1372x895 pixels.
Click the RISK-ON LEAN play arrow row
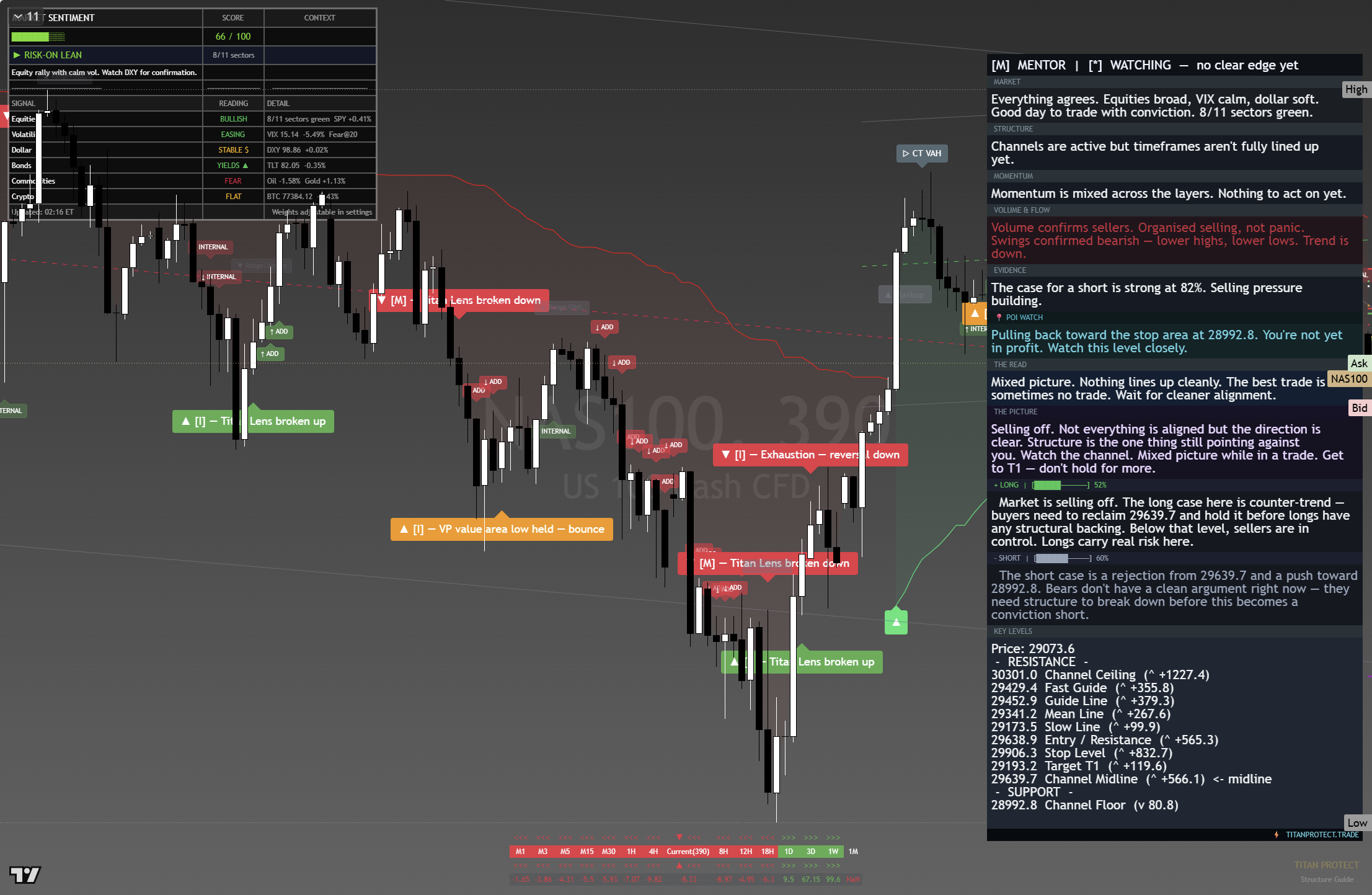[x=105, y=55]
